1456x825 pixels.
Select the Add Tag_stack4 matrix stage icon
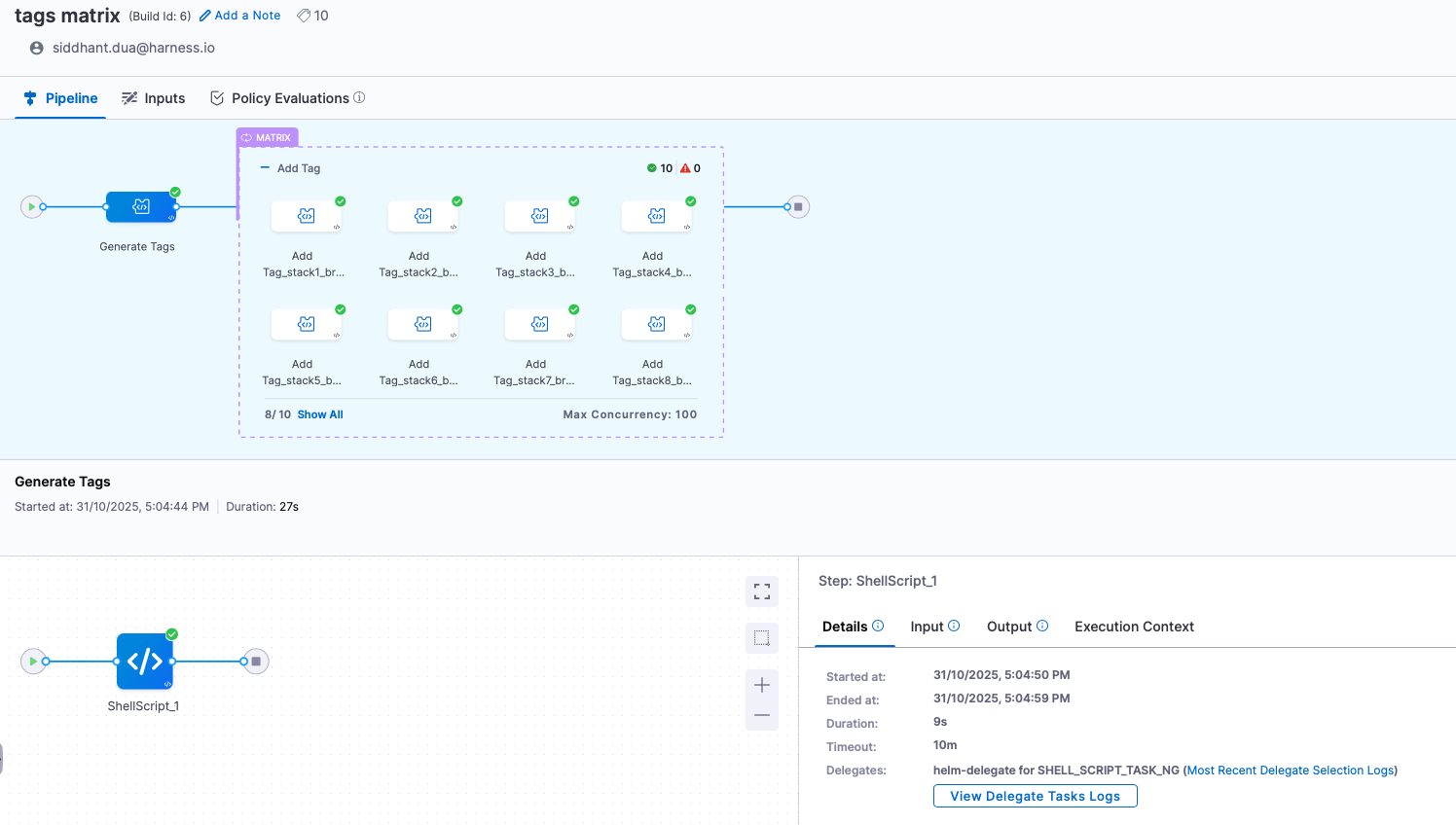point(657,216)
